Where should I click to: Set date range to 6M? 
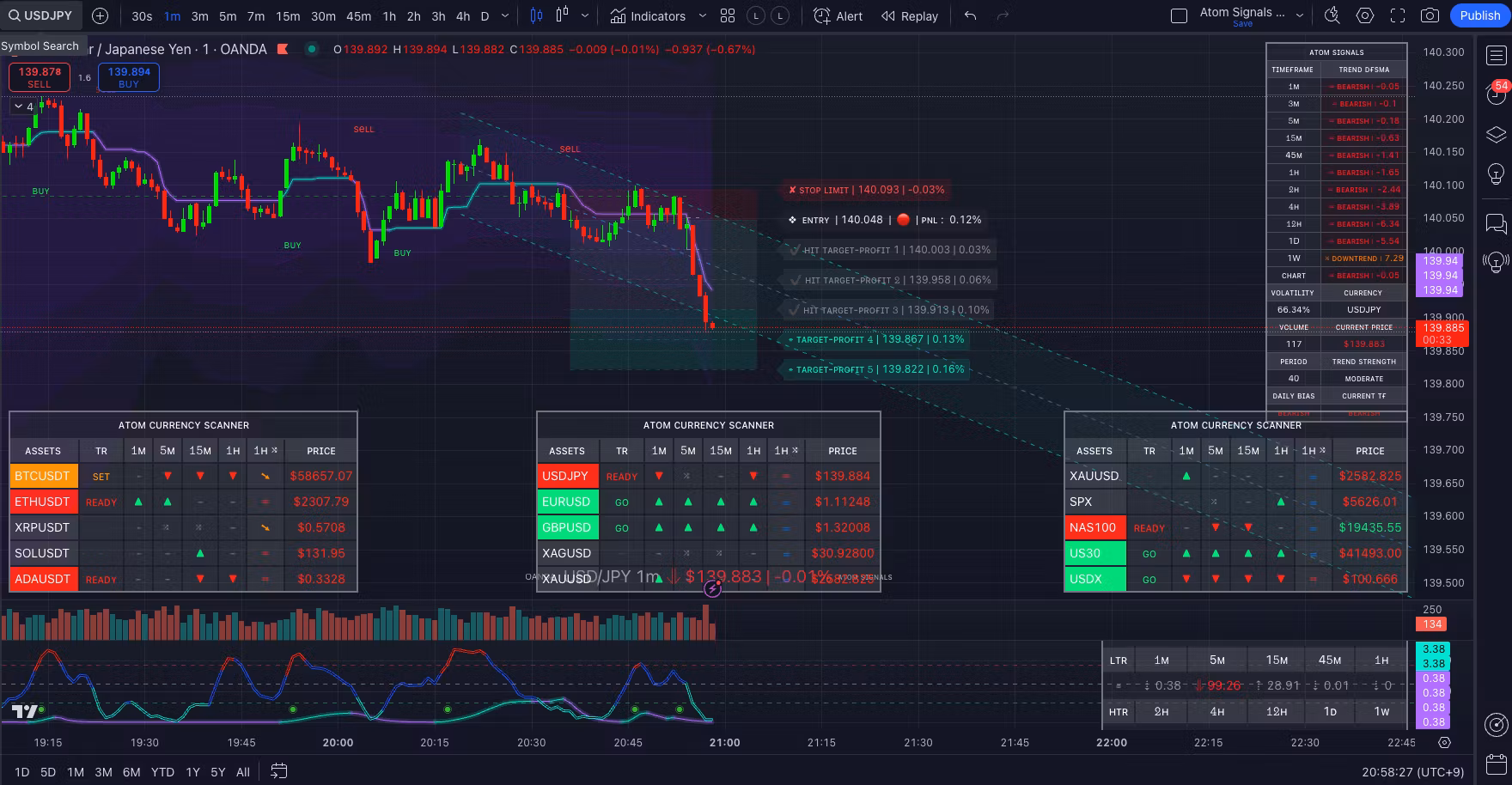[x=131, y=772]
